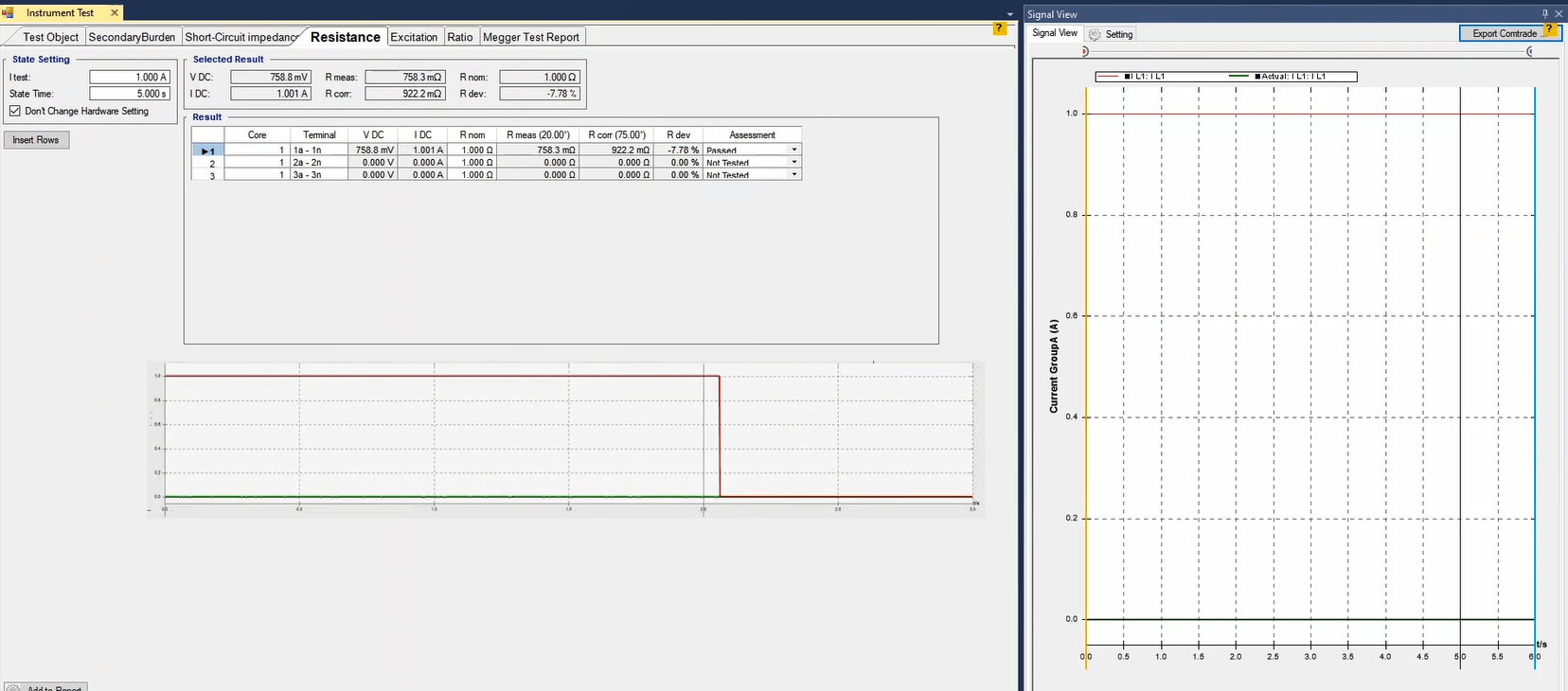Click the Insert Rows button
This screenshot has width=1568, height=691.
click(x=36, y=140)
